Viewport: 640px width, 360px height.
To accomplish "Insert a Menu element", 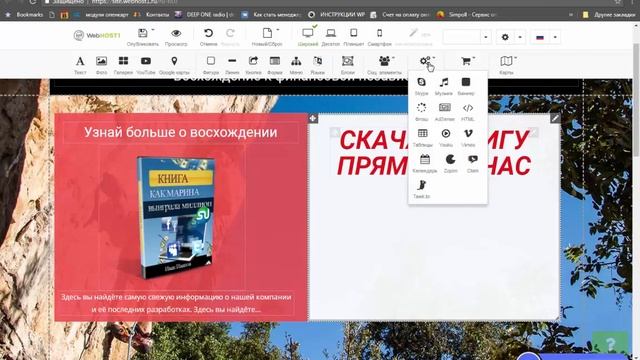I will pyautogui.click(x=296, y=64).
